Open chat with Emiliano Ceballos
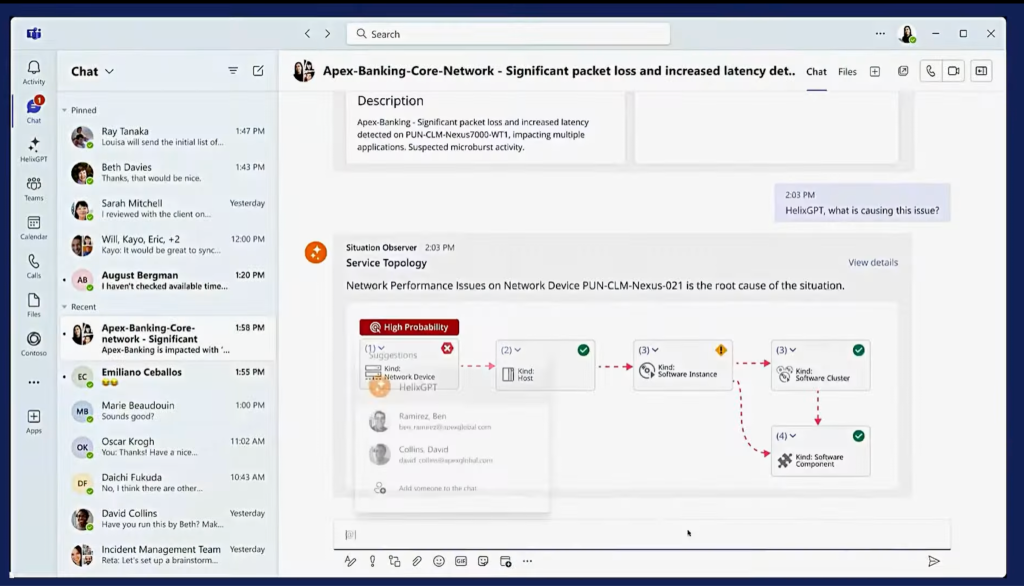This screenshot has width=1024, height=586. [x=168, y=377]
